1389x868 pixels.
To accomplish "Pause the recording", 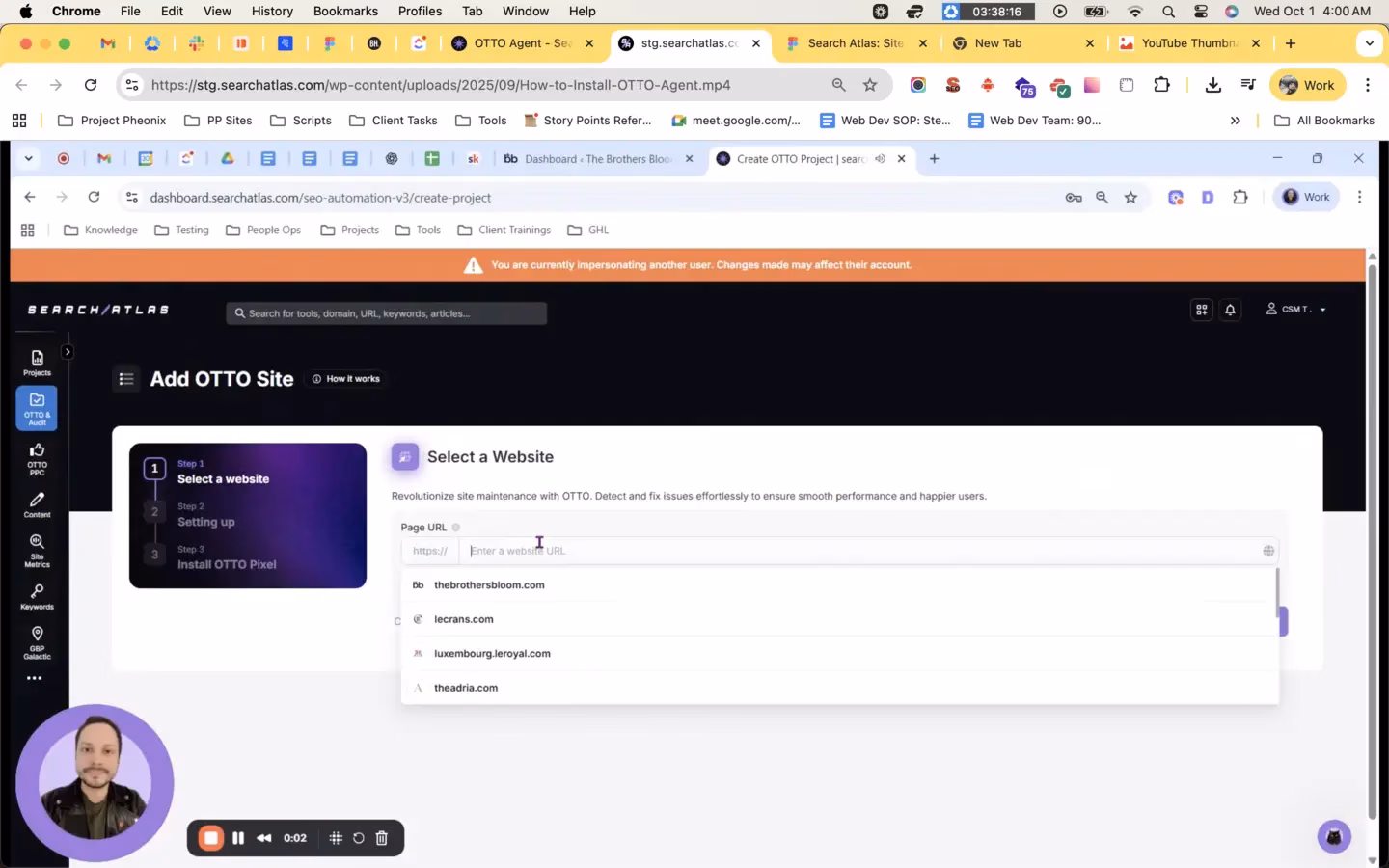I will [x=238, y=838].
